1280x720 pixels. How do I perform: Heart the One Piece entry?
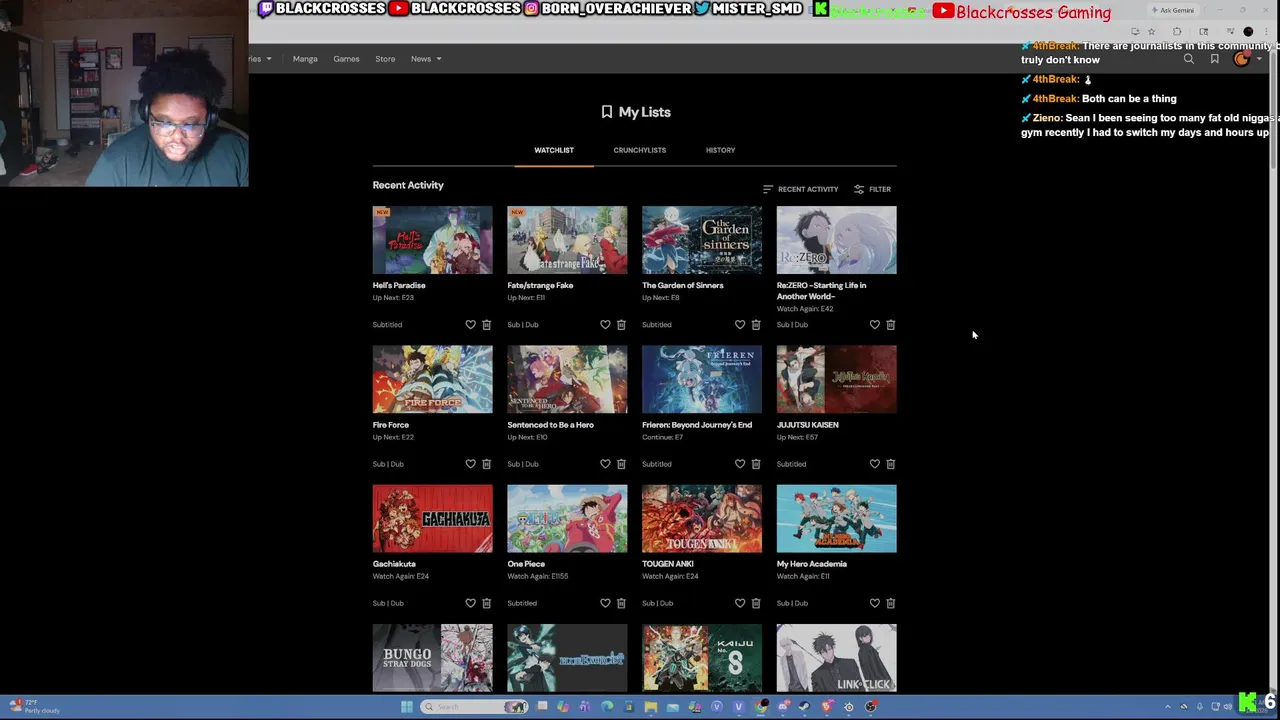605,603
